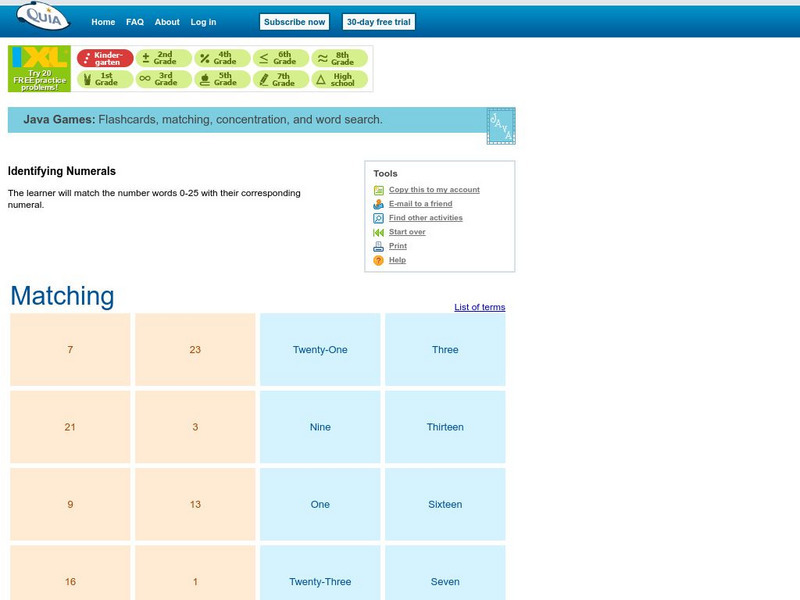Select the 8th Grade pill
Screen dimensions: 800x600
tap(339, 58)
